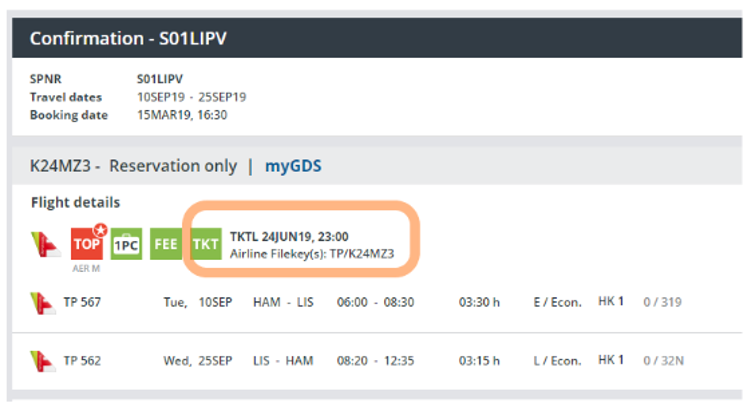Click the 1PC baggage allowance icon
The image size is (755, 410).
click(x=126, y=245)
